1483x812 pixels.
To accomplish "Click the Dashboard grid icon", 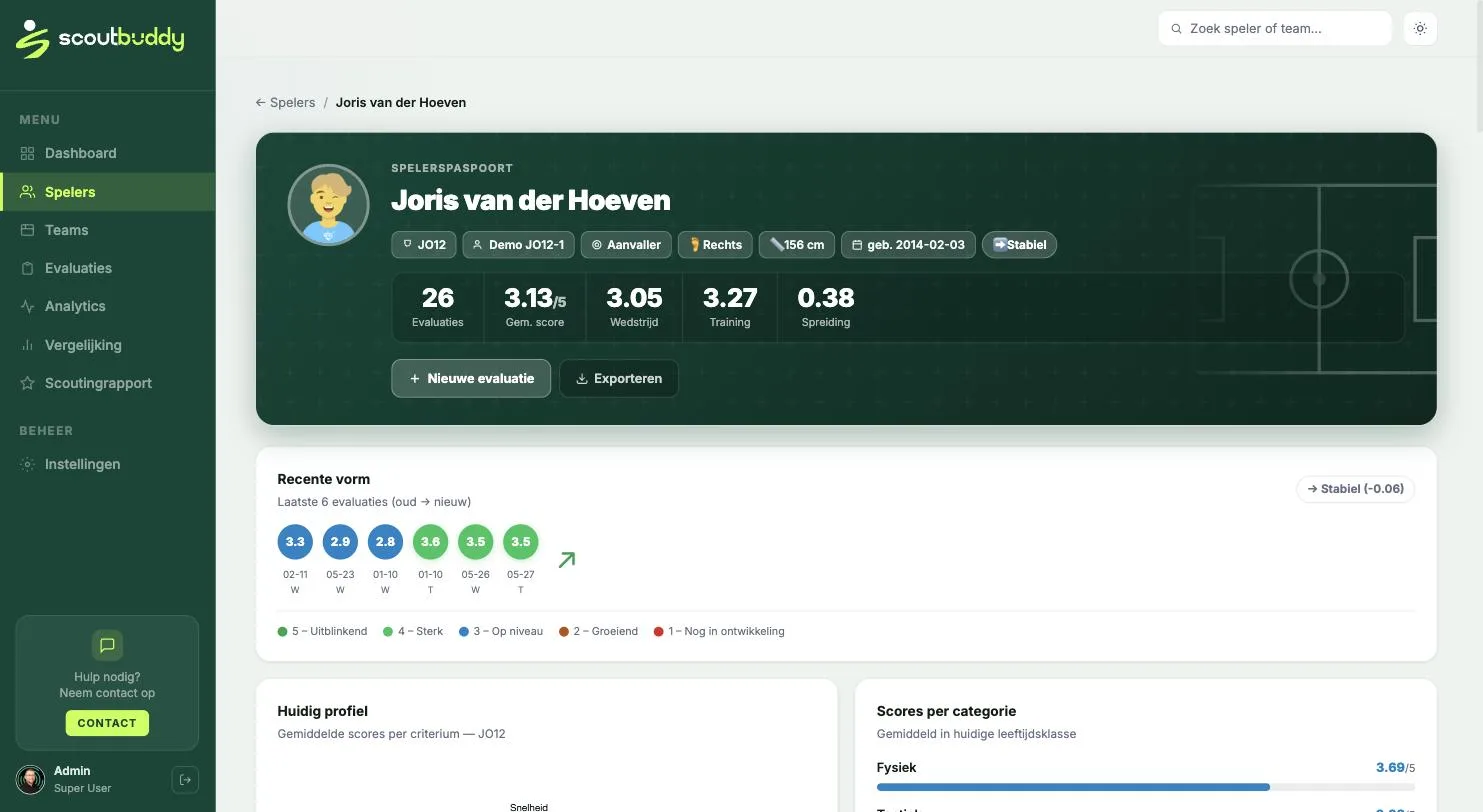I will click(27, 153).
